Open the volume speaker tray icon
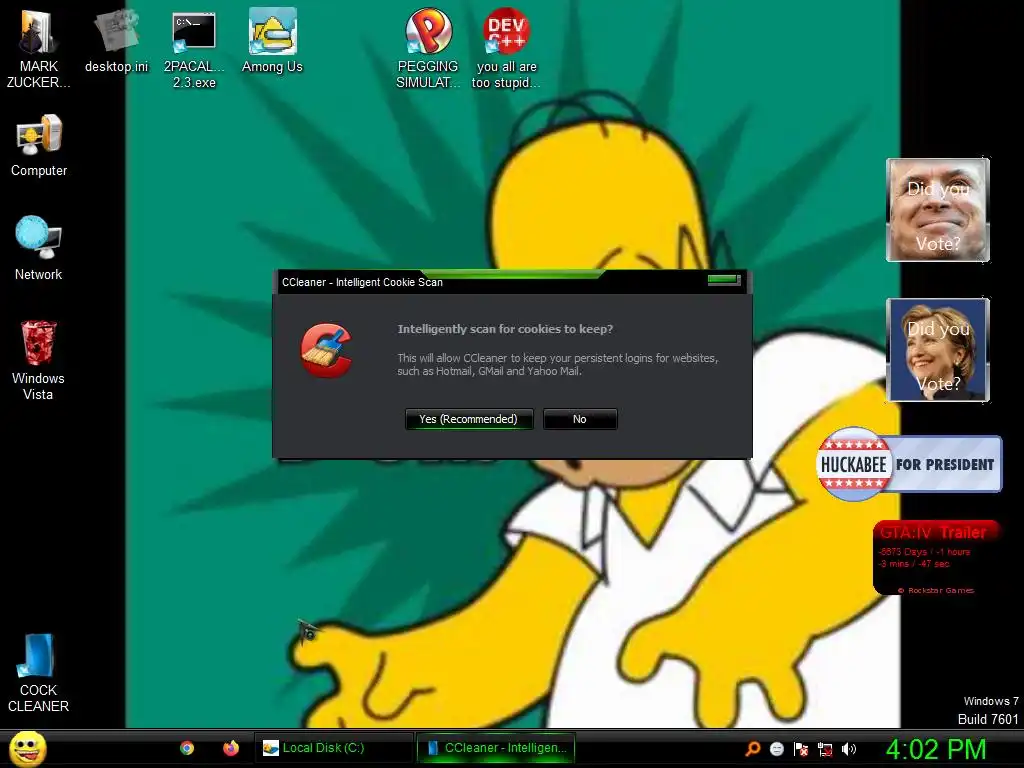Image resolution: width=1024 pixels, height=768 pixels. (x=848, y=749)
